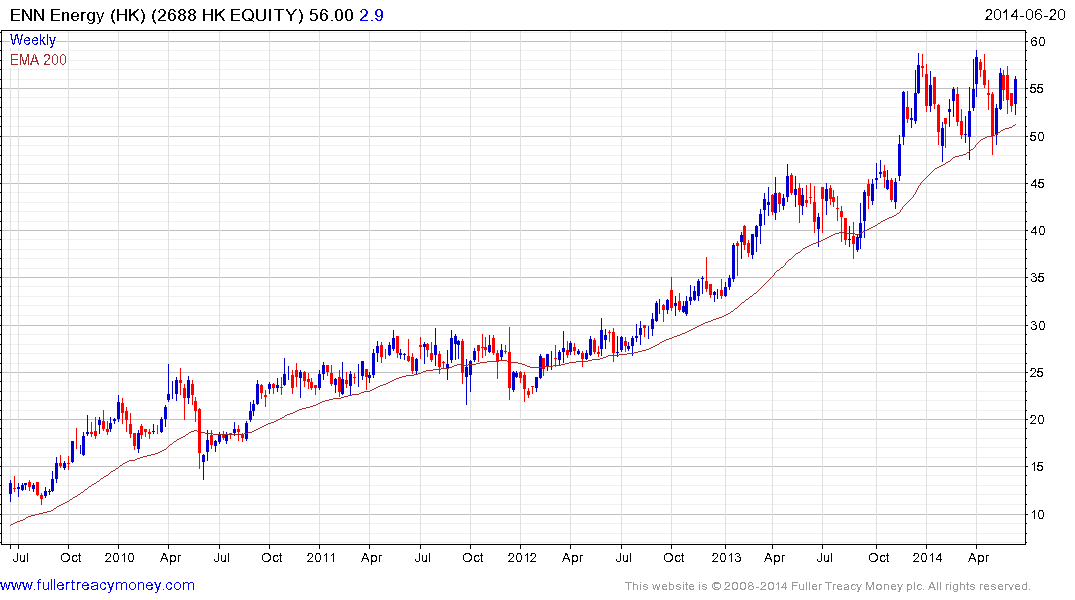Click the blue change value 2.9

coord(372,15)
